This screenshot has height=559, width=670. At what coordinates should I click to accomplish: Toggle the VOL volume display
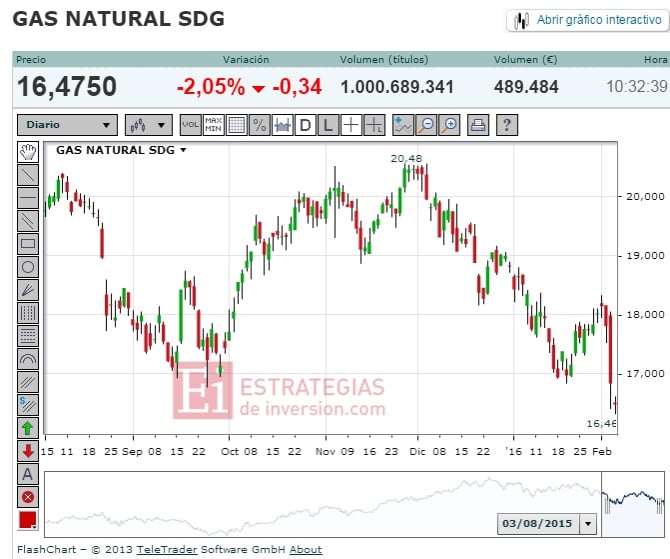tap(191, 125)
